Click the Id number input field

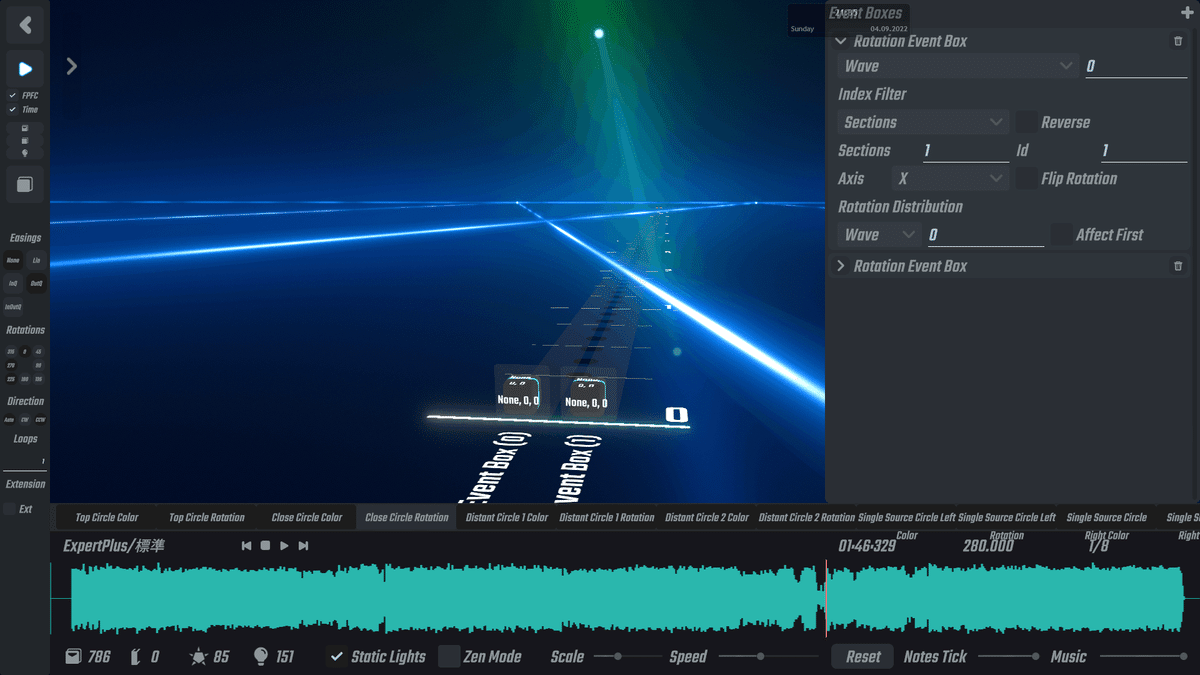coord(1144,151)
